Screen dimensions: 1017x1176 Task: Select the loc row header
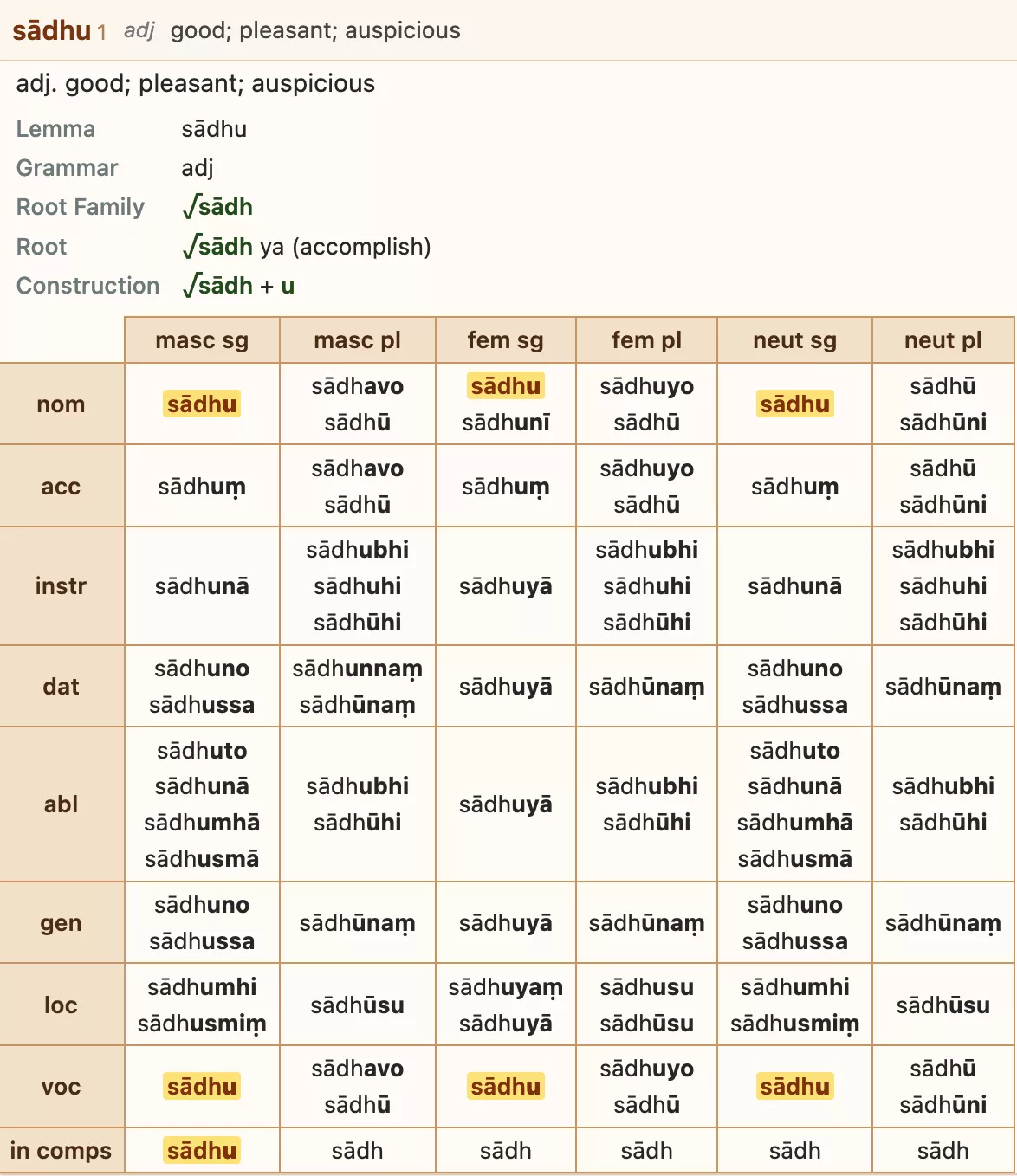pos(62,1005)
